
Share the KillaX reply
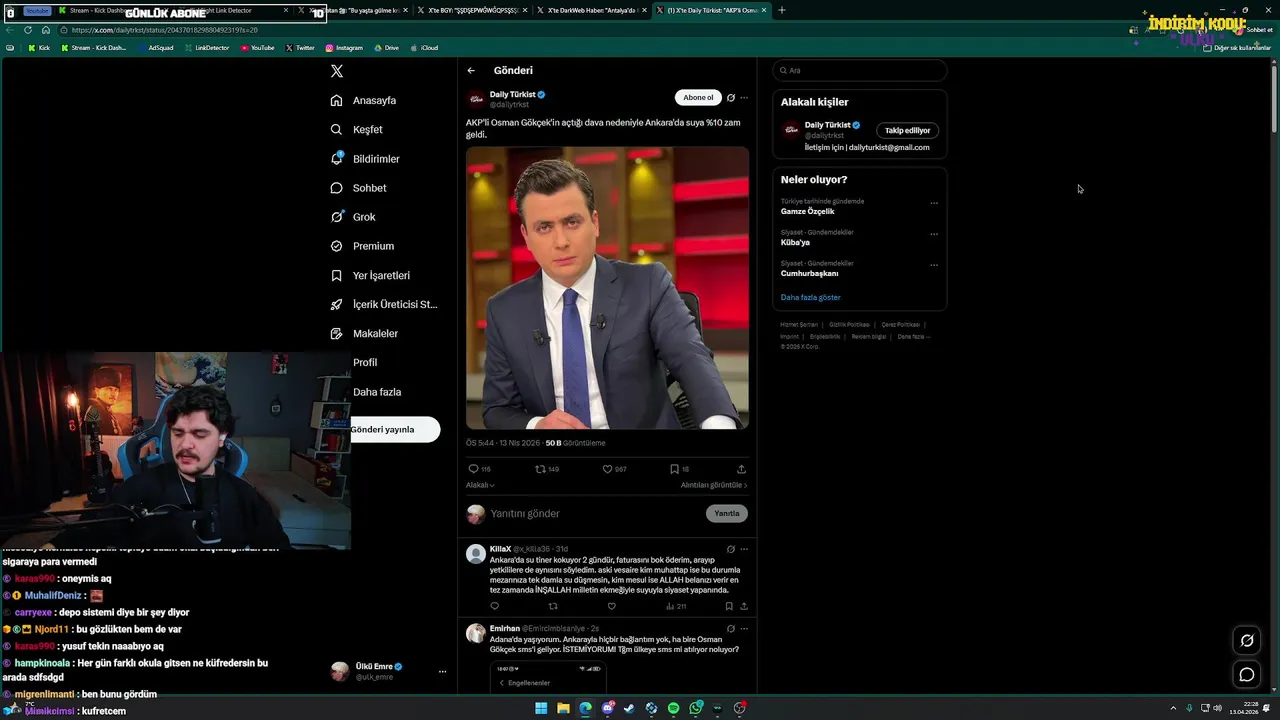point(743,606)
